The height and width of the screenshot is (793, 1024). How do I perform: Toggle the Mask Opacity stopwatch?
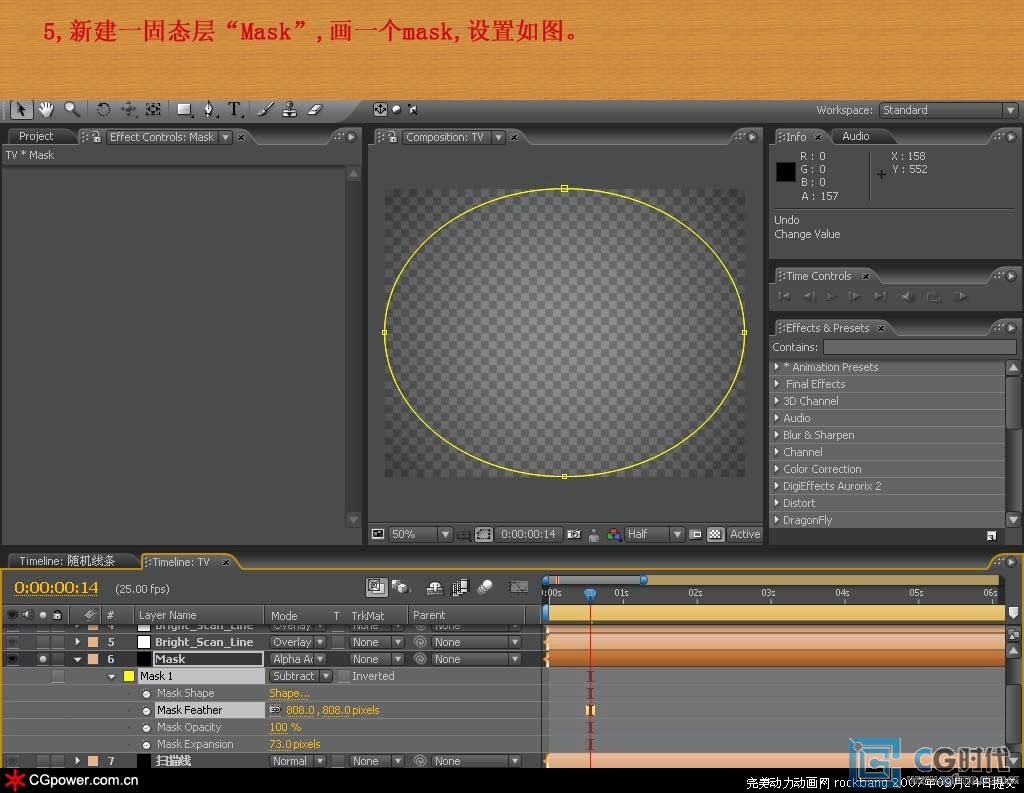pyautogui.click(x=146, y=728)
